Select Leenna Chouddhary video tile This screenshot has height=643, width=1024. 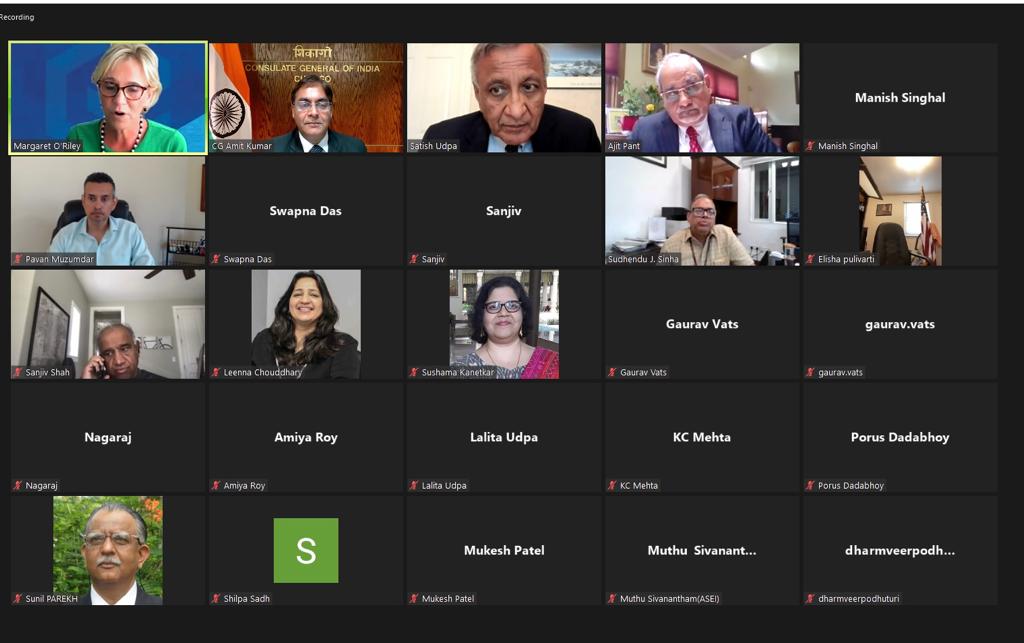pos(306,324)
